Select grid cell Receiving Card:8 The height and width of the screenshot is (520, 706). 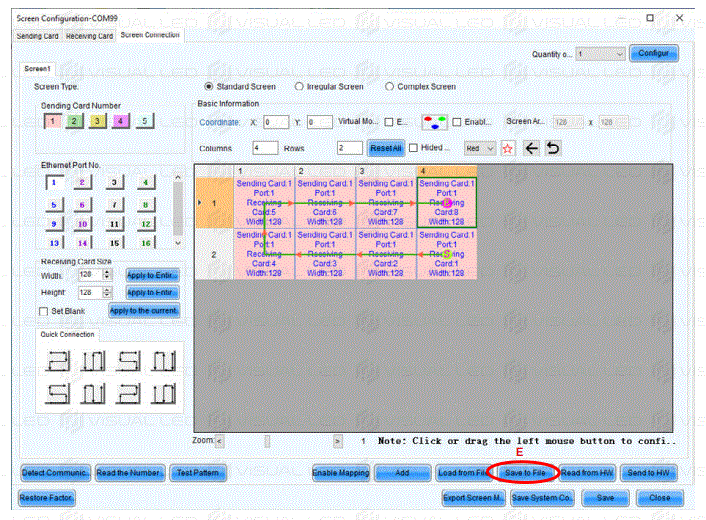point(447,203)
